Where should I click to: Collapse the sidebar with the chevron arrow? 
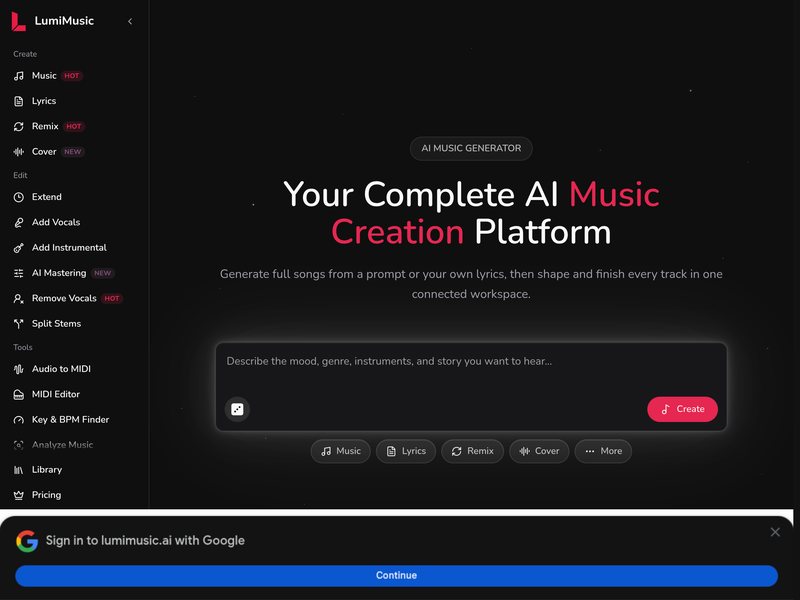(130, 21)
